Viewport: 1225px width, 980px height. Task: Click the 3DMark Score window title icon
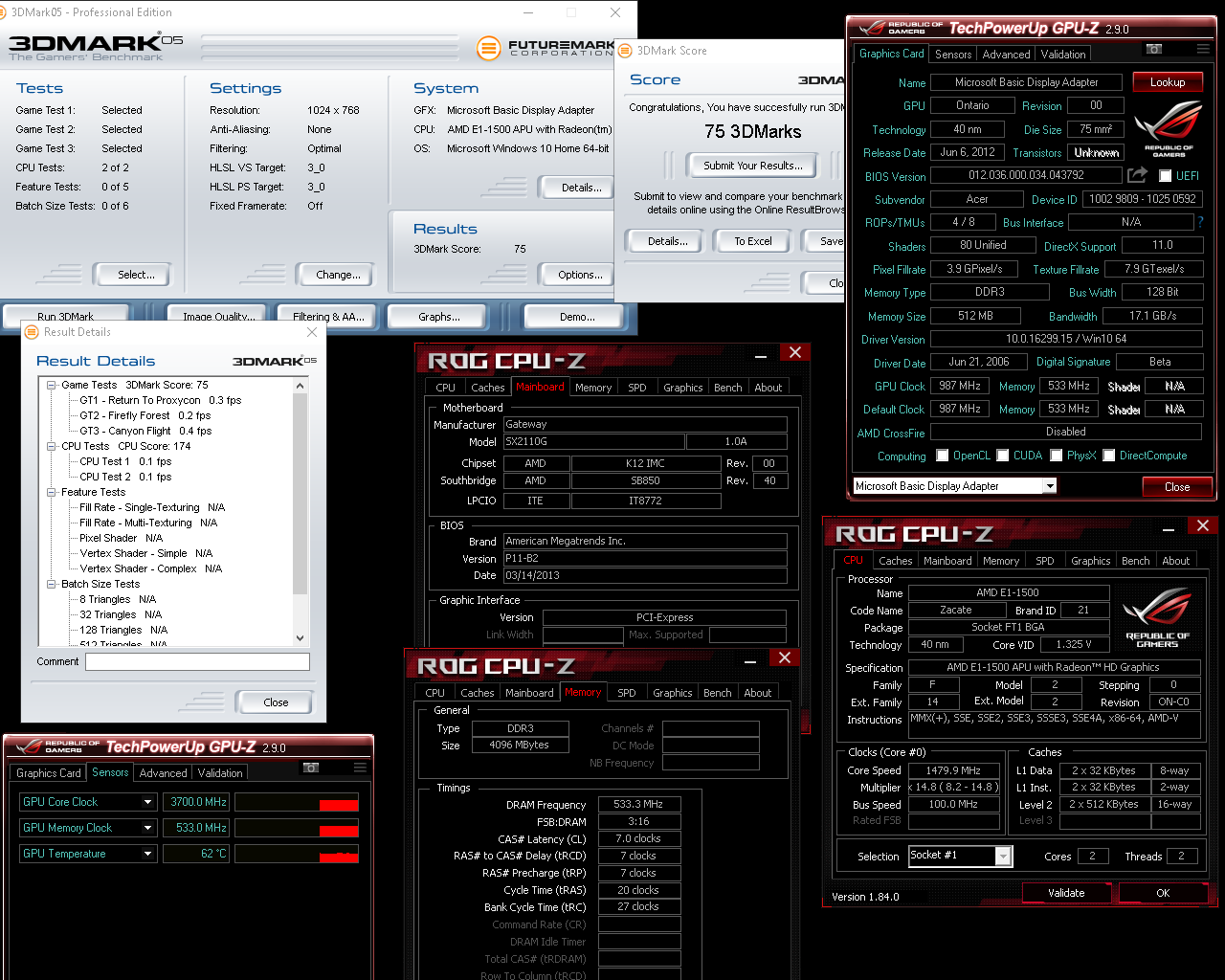(x=625, y=51)
